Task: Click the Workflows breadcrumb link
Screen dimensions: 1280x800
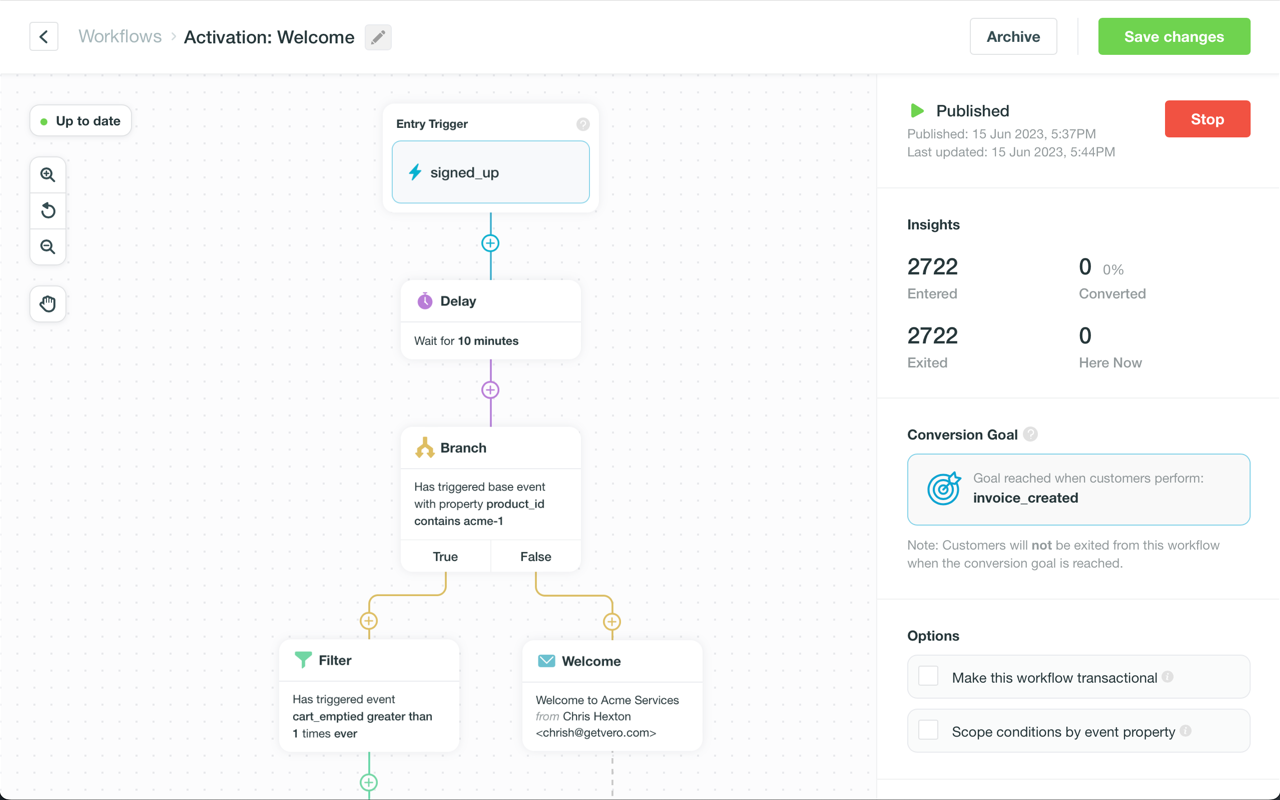Action: point(120,37)
